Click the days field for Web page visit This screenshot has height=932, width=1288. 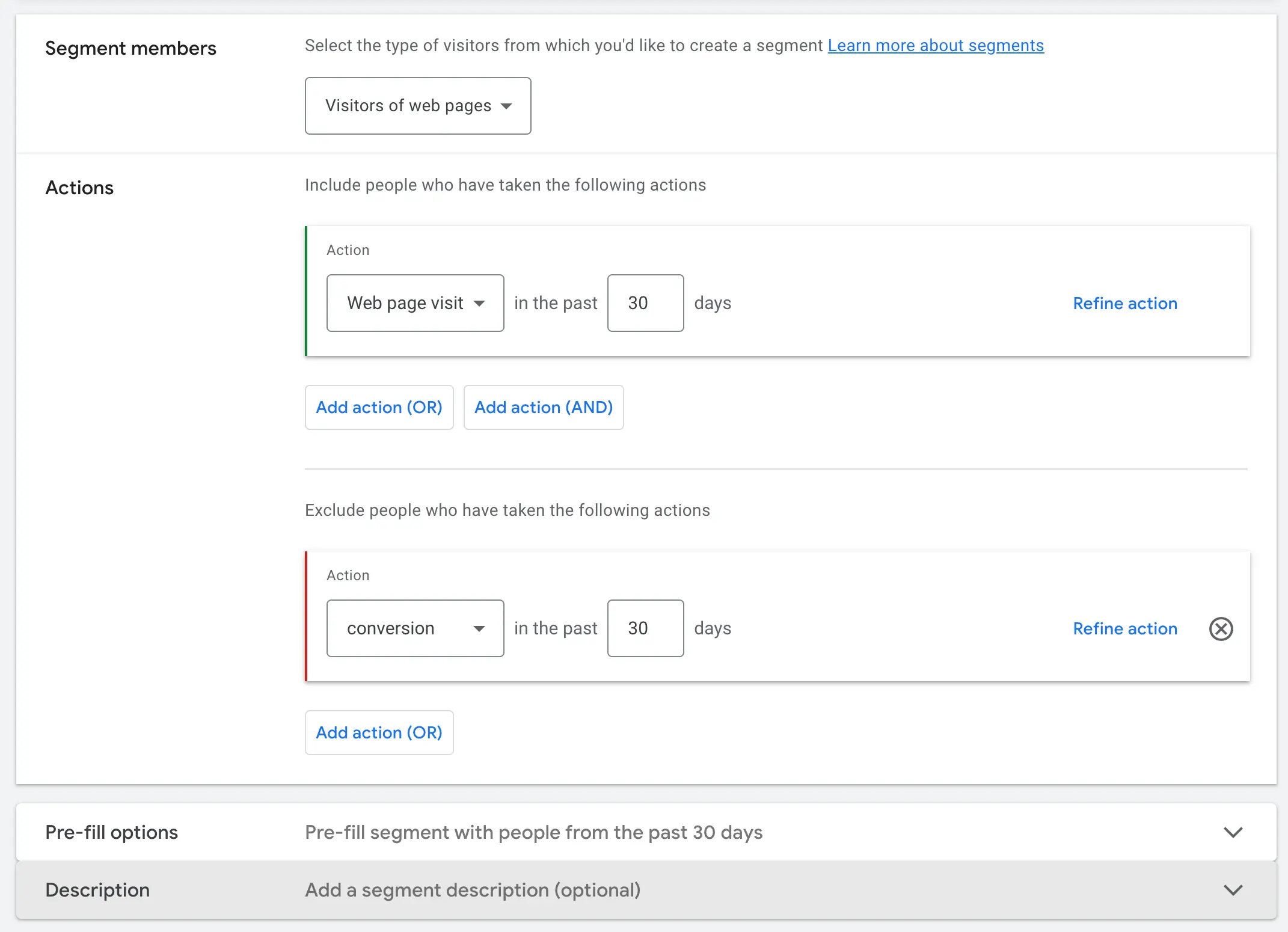(645, 303)
